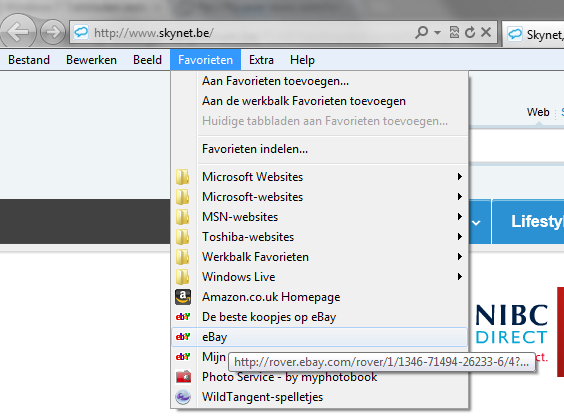Click the browser Forward arrow button
The image size is (564, 419).
coord(53,32)
